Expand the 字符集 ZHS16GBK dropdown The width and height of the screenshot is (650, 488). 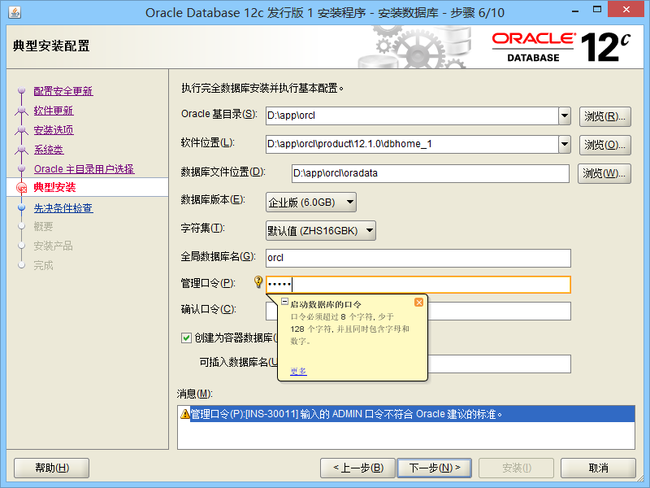click(x=320, y=231)
